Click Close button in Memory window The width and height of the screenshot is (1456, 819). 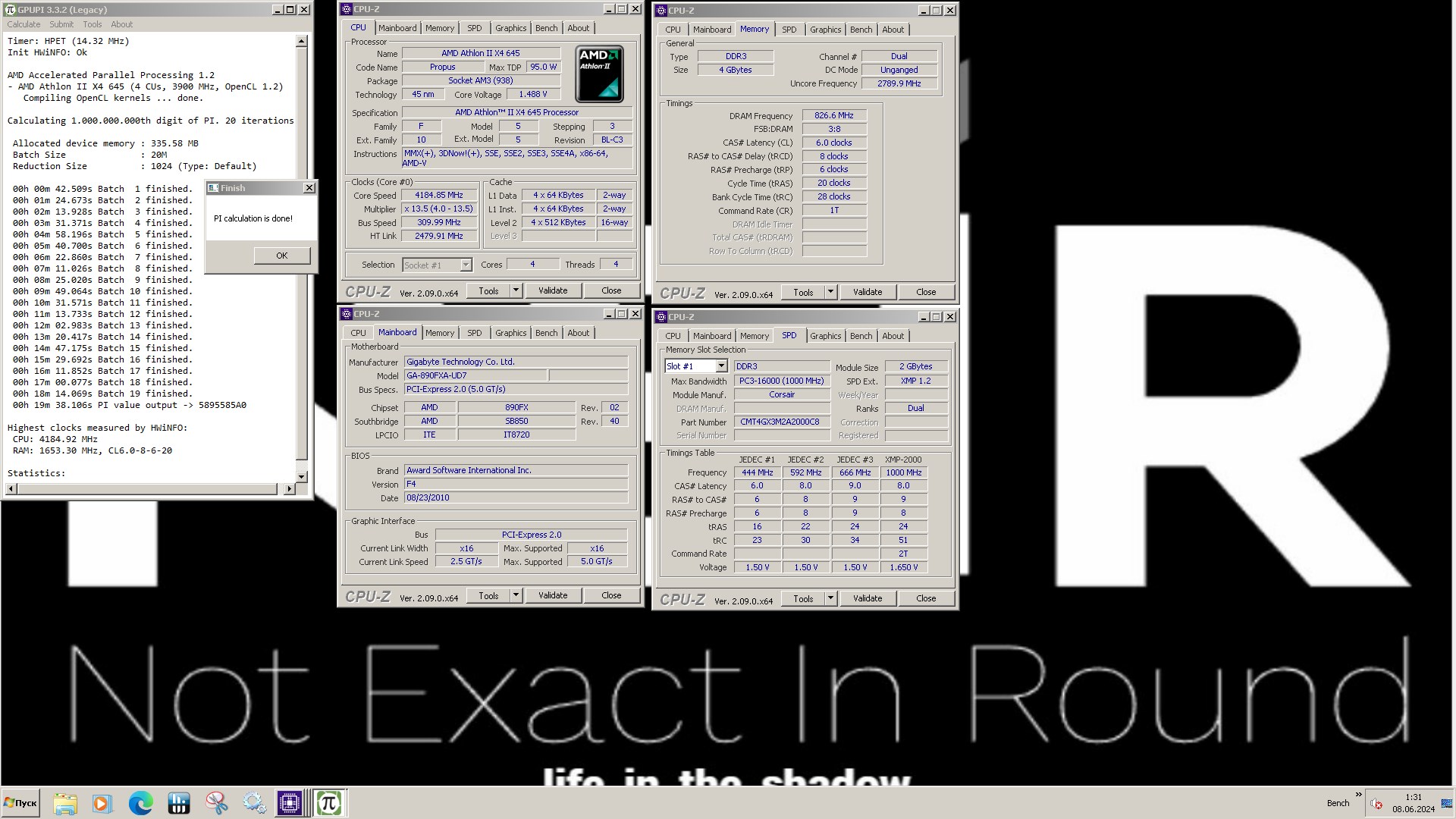click(x=926, y=292)
